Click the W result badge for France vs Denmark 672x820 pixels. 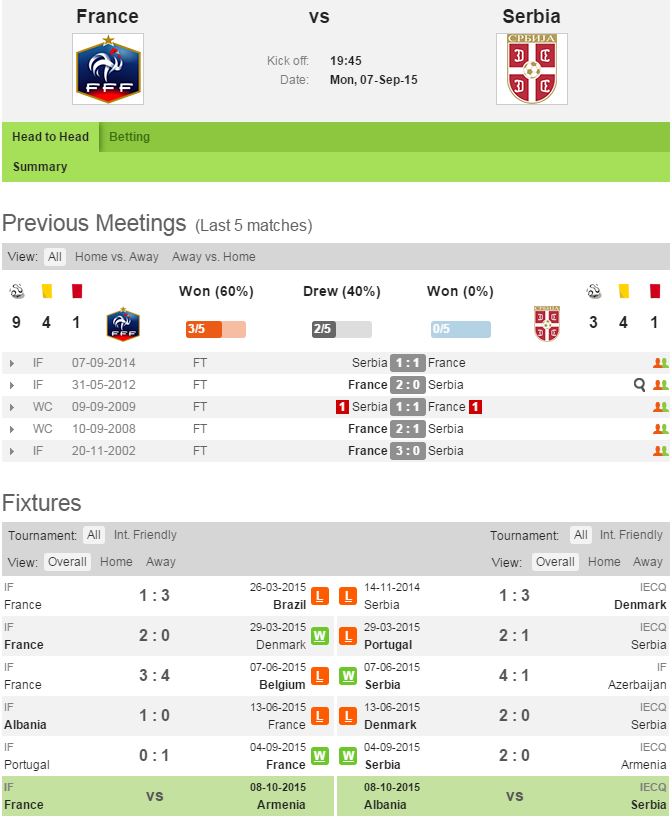pos(320,636)
